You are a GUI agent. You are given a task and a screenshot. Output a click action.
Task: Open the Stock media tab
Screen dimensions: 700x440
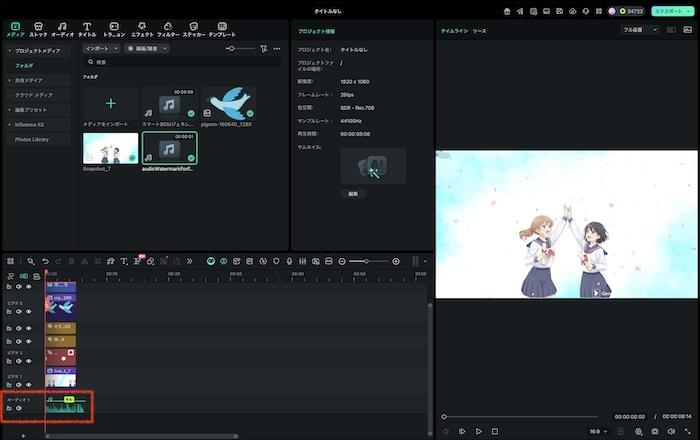(38, 26)
